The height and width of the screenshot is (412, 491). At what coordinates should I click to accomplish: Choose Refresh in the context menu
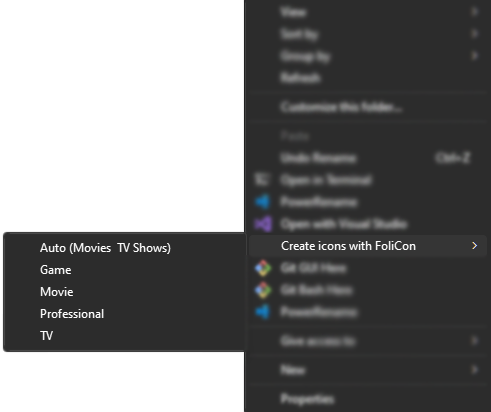[368, 78]
